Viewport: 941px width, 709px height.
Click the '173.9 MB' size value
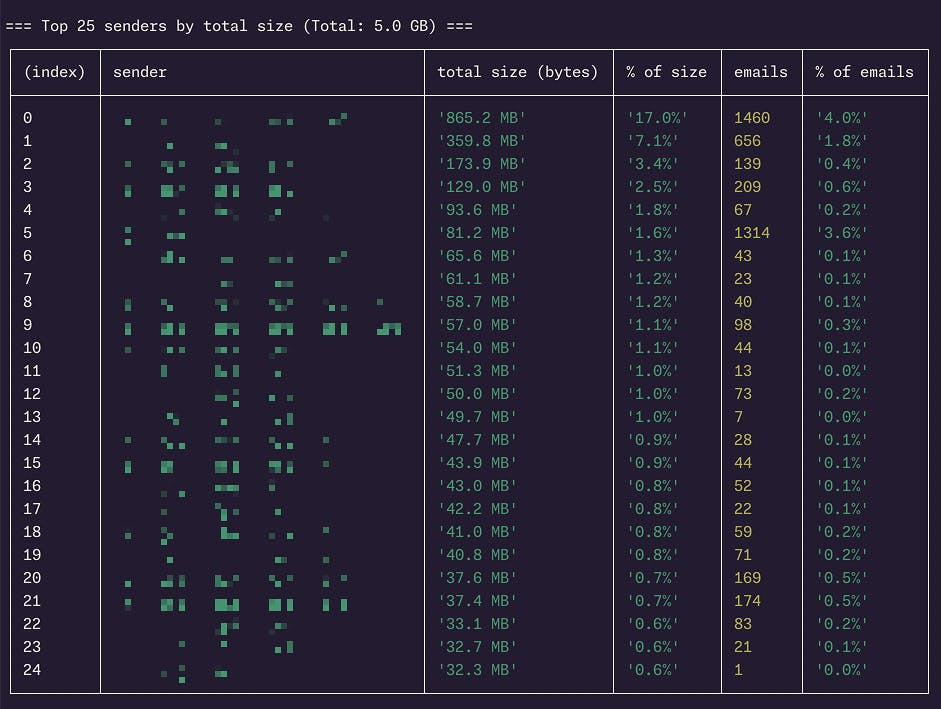pyautogui.click(x=482, y=164)
